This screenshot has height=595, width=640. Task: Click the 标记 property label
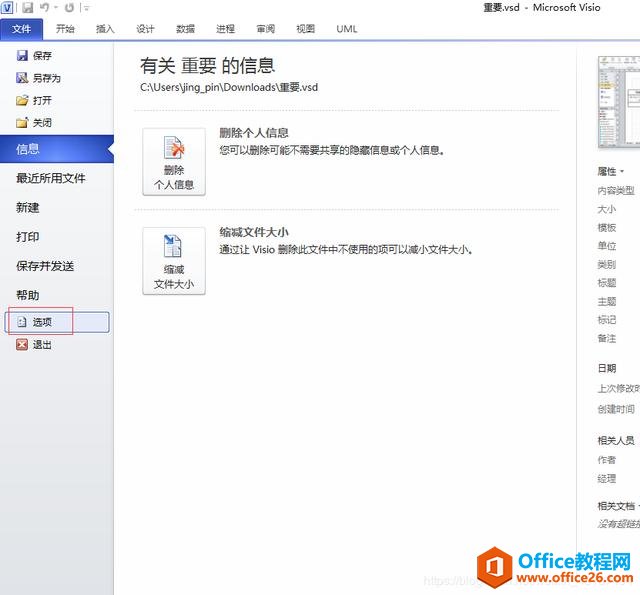click(607, 320)
